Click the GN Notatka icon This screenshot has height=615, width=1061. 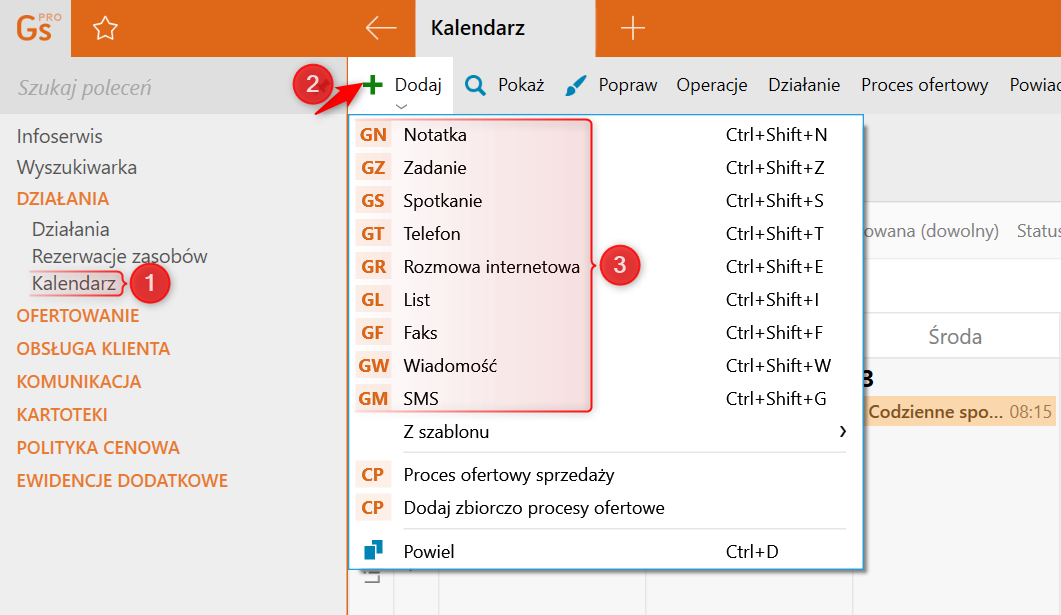pyautogui.click(x=374, y=135)
